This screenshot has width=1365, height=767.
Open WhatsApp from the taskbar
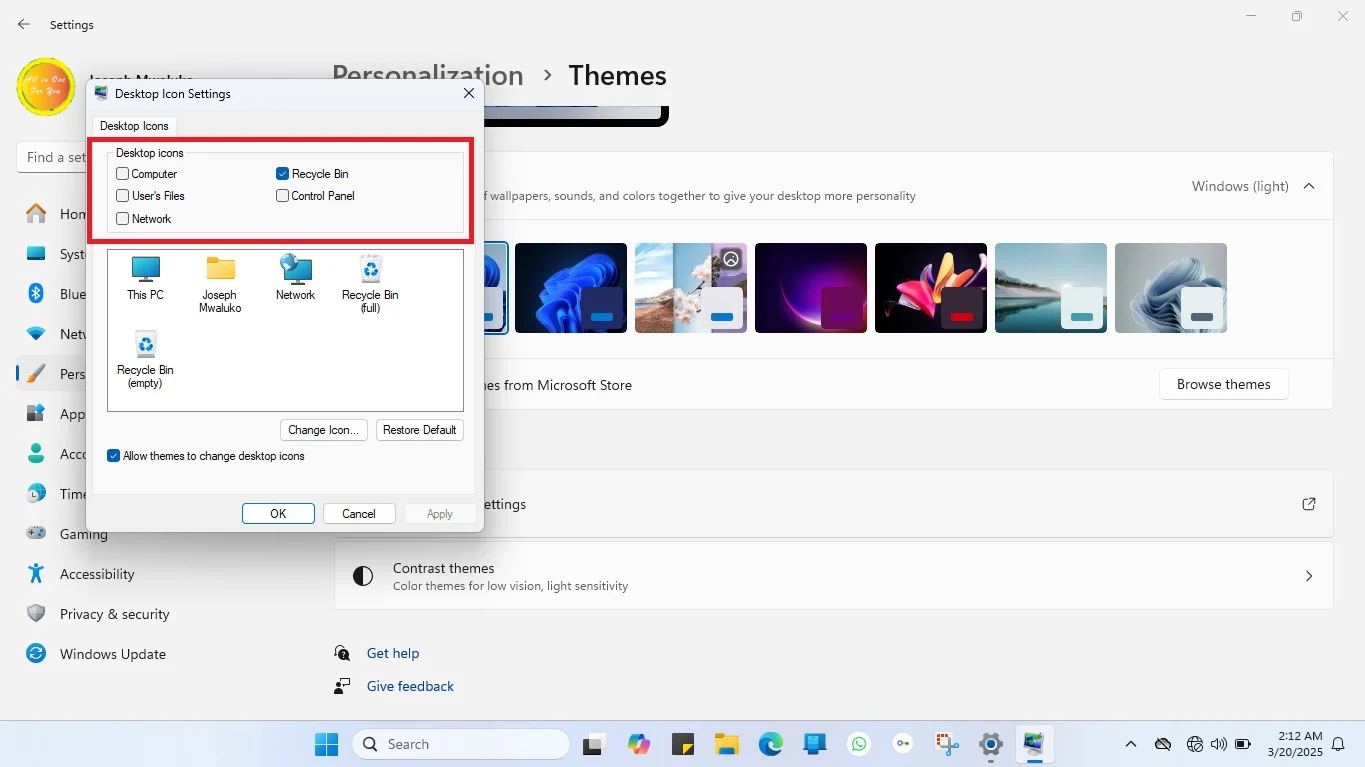click(x=859, y=744)
